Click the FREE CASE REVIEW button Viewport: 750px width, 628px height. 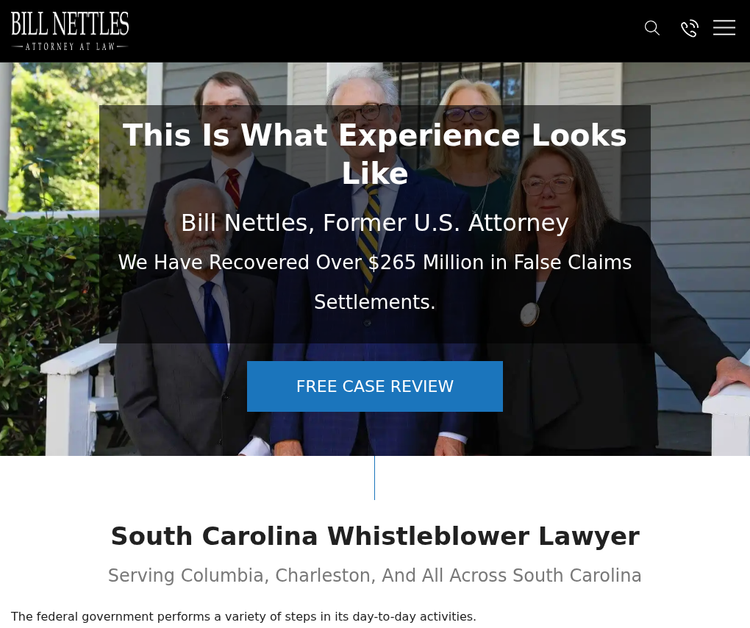375,386
